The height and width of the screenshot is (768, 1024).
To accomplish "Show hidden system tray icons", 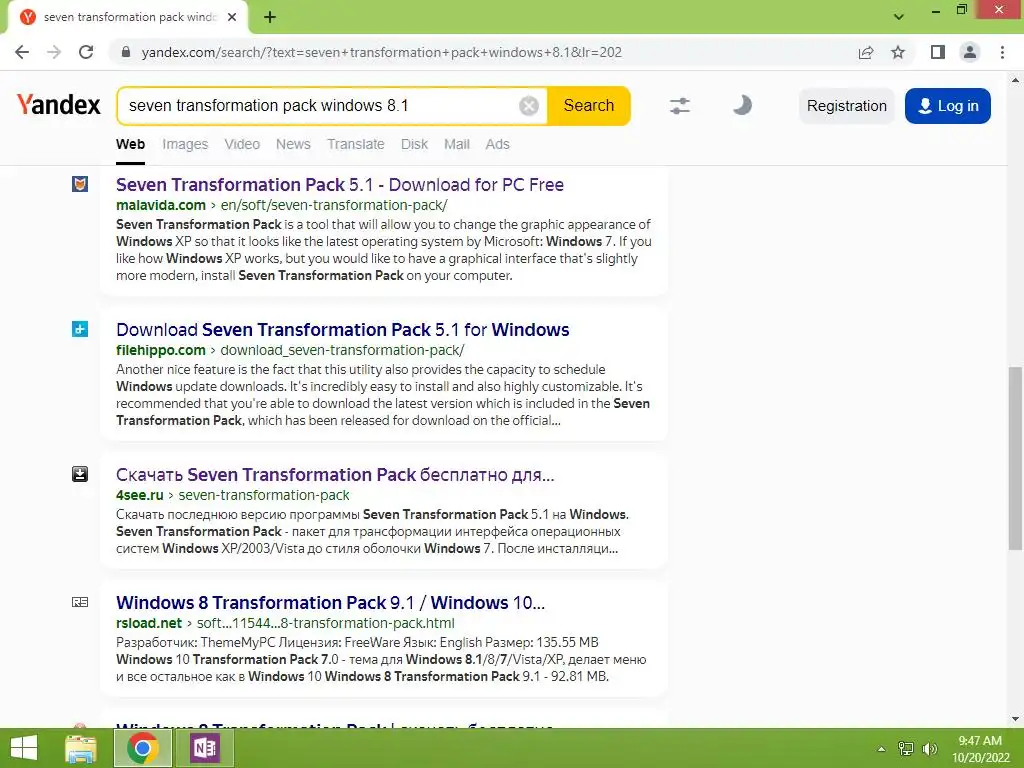I will [881, 749].
